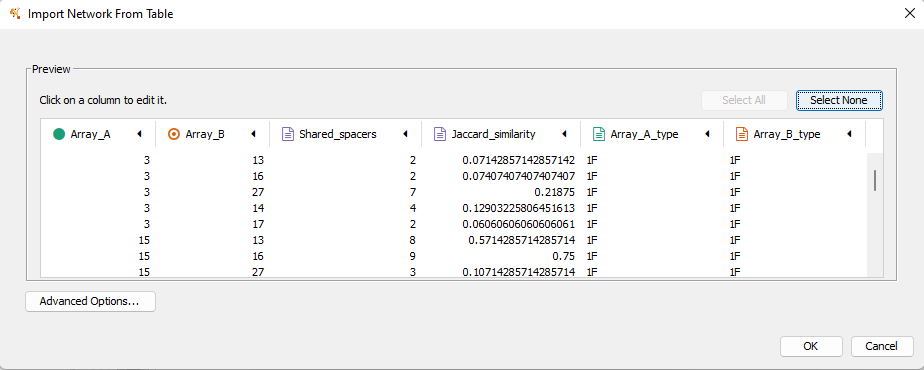Click Array_B value 13 in the 0.5714 row
Viewport: 924px width, 370px height.
tap(257, 240)
